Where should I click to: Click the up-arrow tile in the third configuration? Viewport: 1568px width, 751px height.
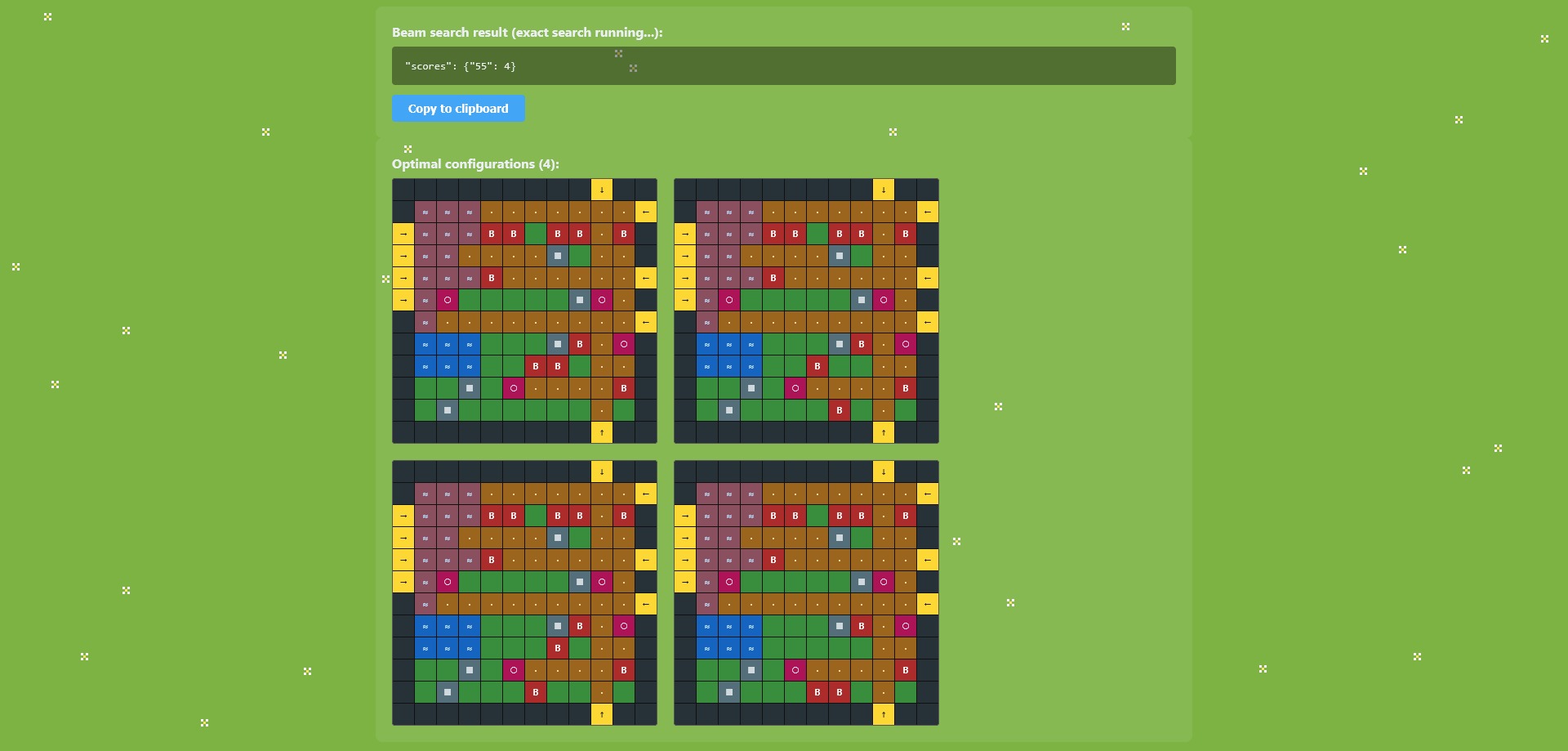click(602, 714)
